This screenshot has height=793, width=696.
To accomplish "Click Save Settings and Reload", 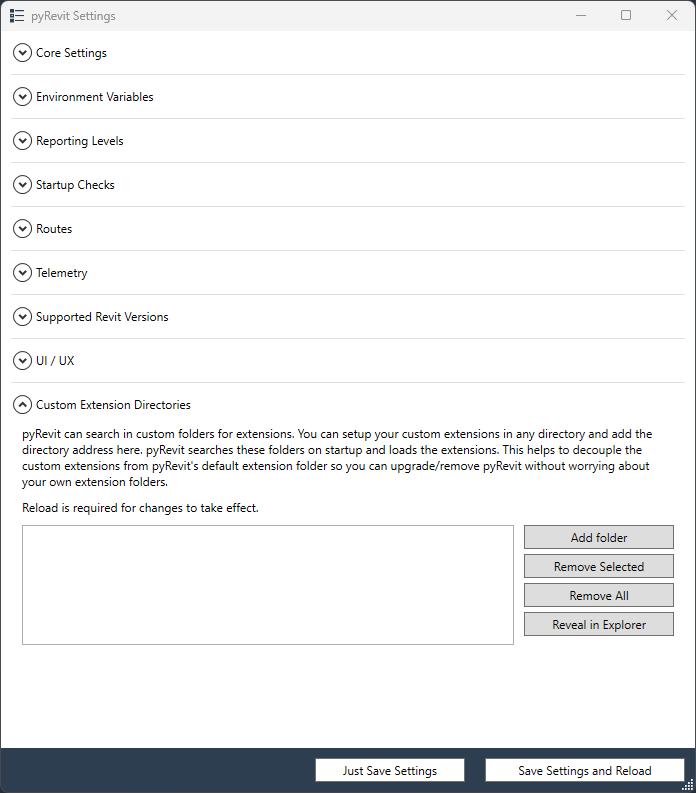I will pyautogui.click(x=585, y=770).
